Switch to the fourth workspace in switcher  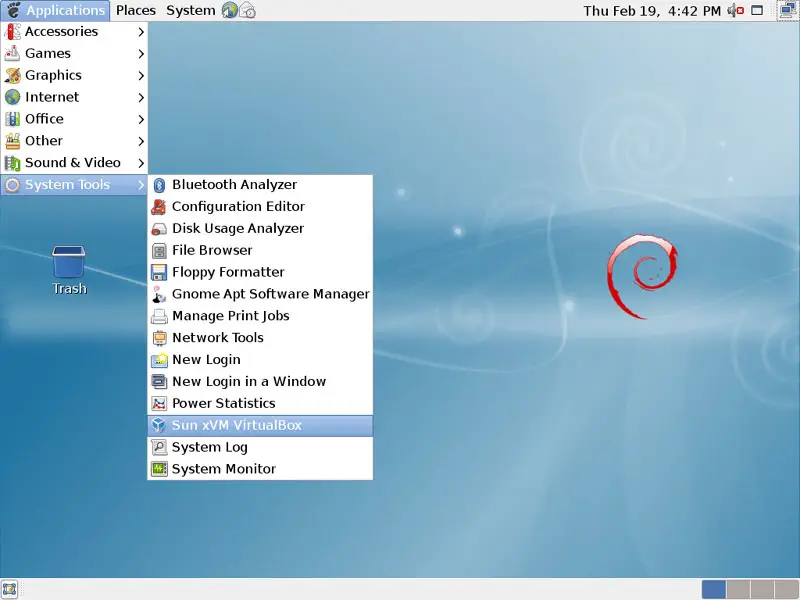click(786, 590)
